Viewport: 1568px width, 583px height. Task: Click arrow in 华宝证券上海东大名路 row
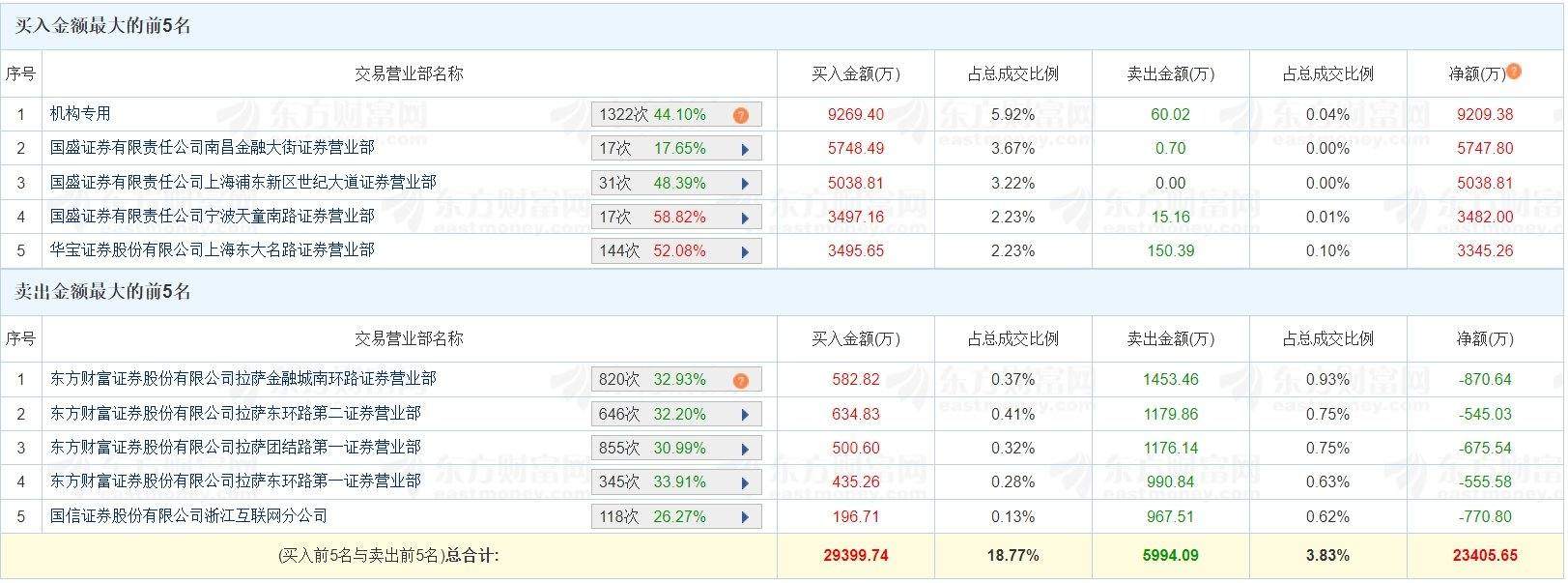click(x=745, y=251)
